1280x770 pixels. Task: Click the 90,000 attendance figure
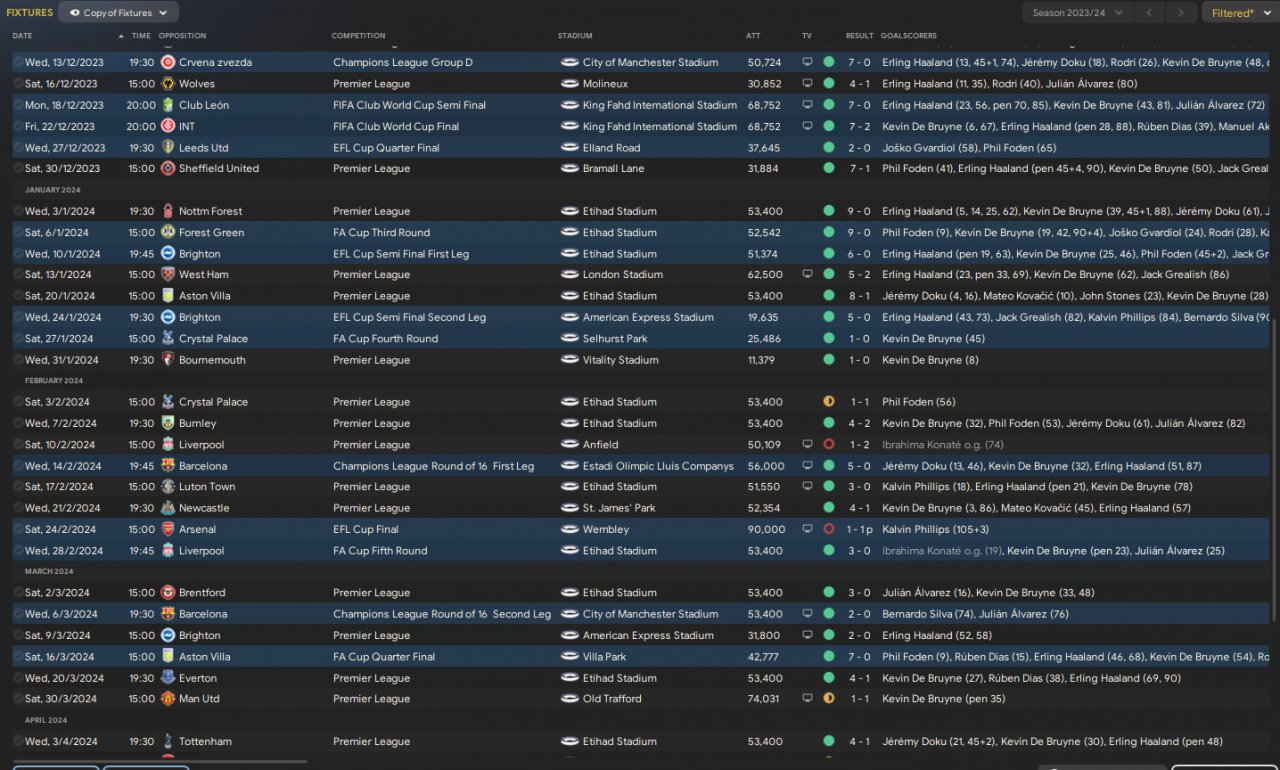click(x=766, y=530)
